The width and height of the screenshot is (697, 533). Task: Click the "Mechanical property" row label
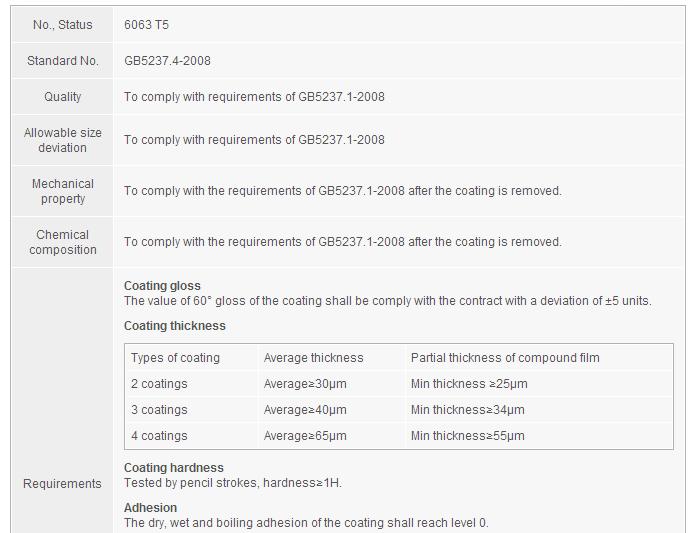[62, 191]
